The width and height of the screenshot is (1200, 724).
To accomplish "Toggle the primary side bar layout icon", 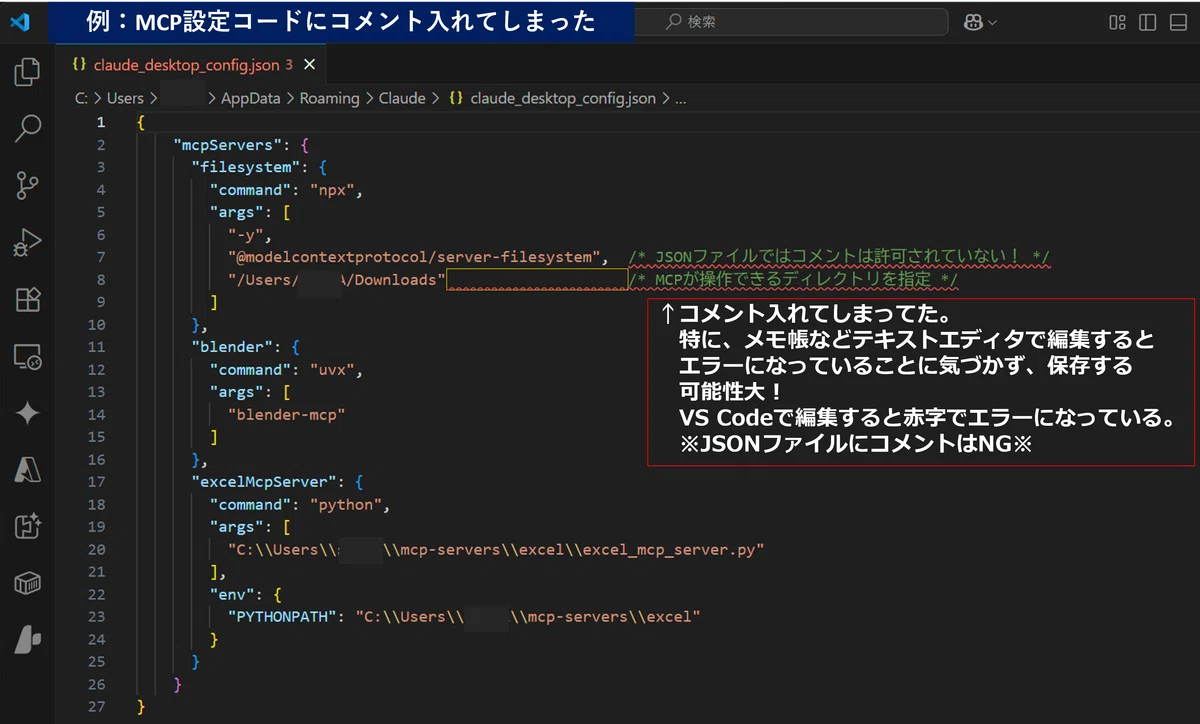I will 1148,22.
